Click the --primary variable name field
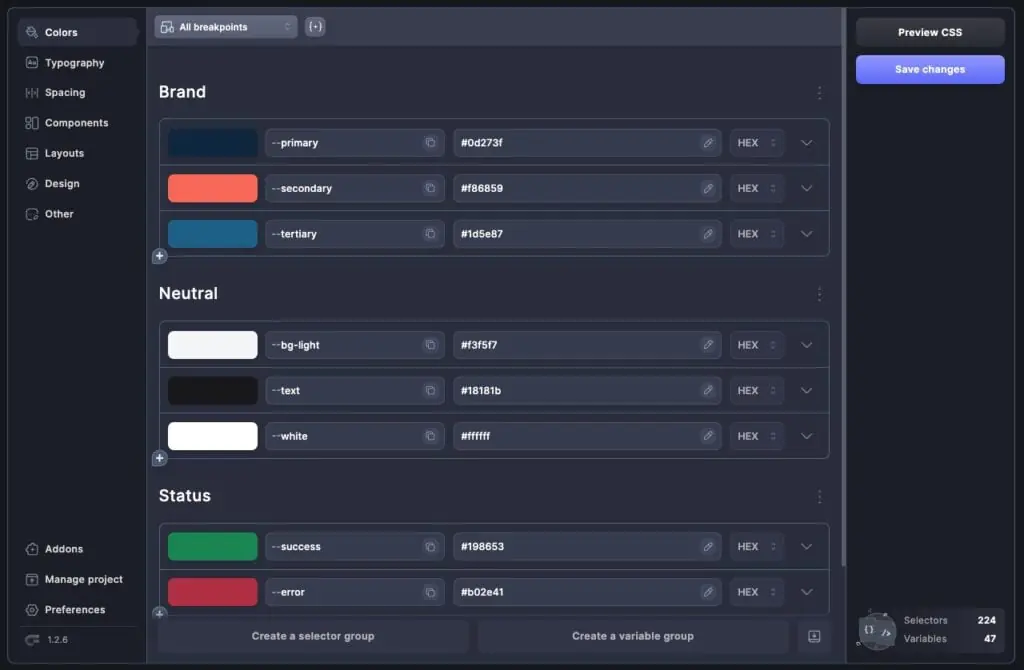This screenshot has height=670, width=1024. coord(355,142)
